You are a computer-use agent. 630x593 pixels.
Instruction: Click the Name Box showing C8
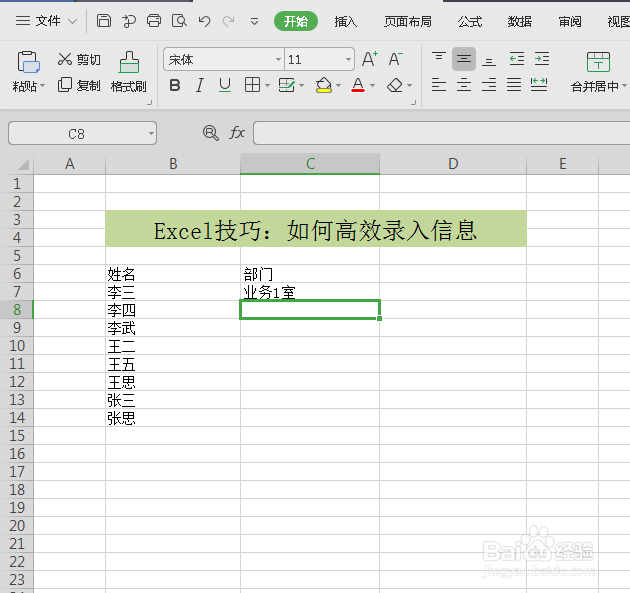77,133
